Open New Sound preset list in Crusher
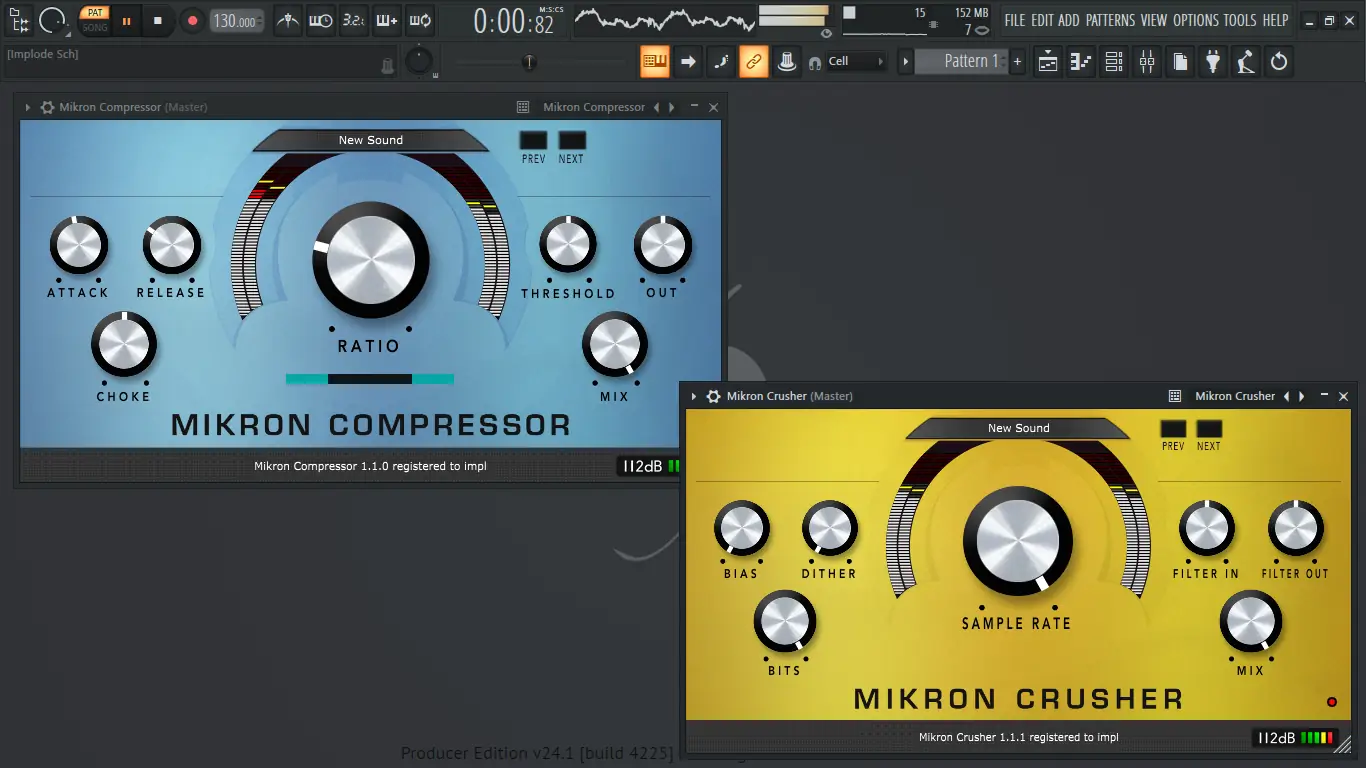 [1018, 428]
